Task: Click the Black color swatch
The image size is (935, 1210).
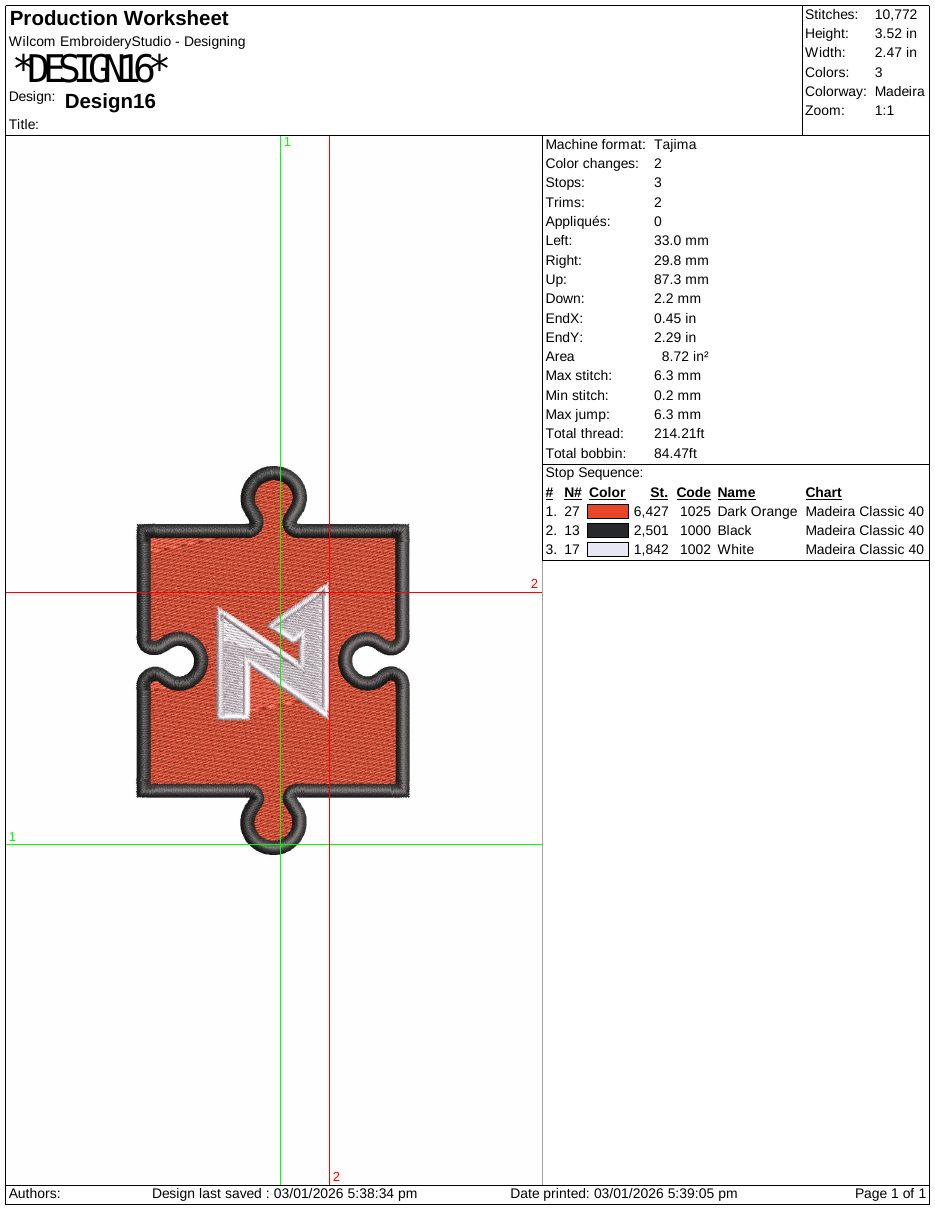Action: pyautogui.click(x=608, y=530)
